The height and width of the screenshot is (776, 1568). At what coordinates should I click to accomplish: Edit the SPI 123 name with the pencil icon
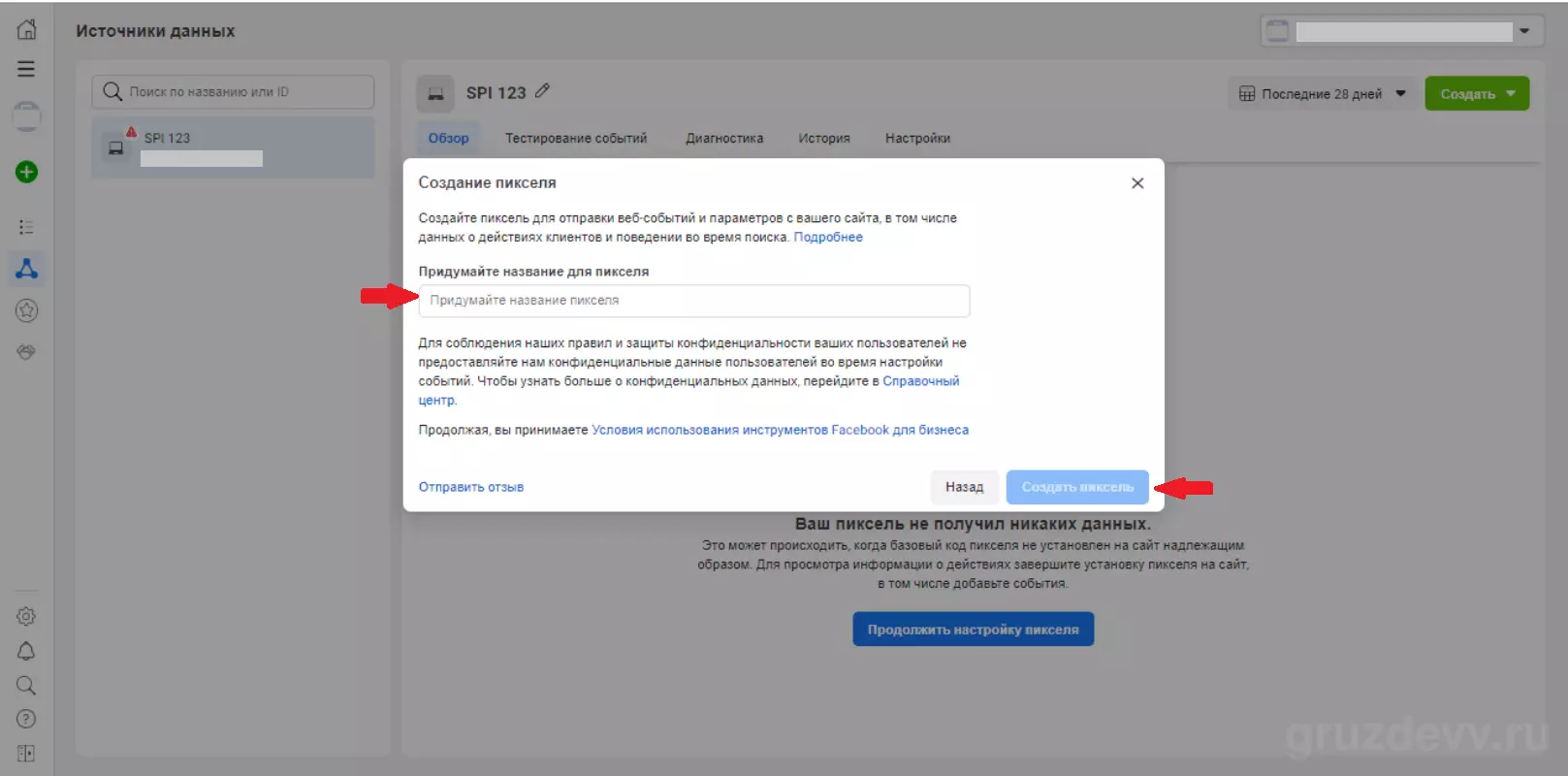(542, 91)
